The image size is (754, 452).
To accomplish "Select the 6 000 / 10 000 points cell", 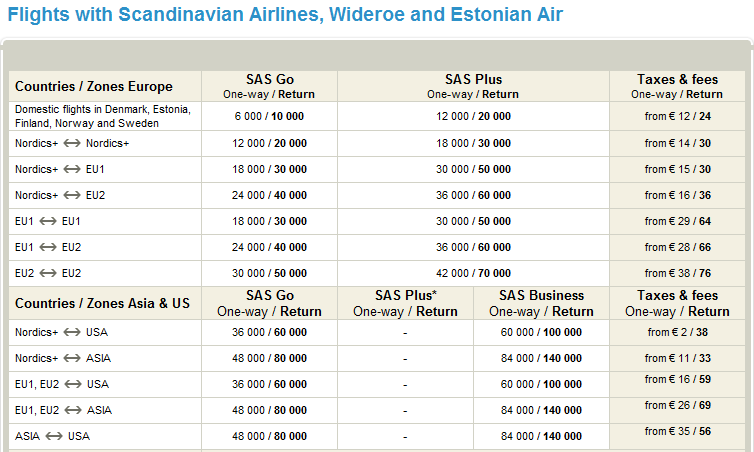I will 270,116.
